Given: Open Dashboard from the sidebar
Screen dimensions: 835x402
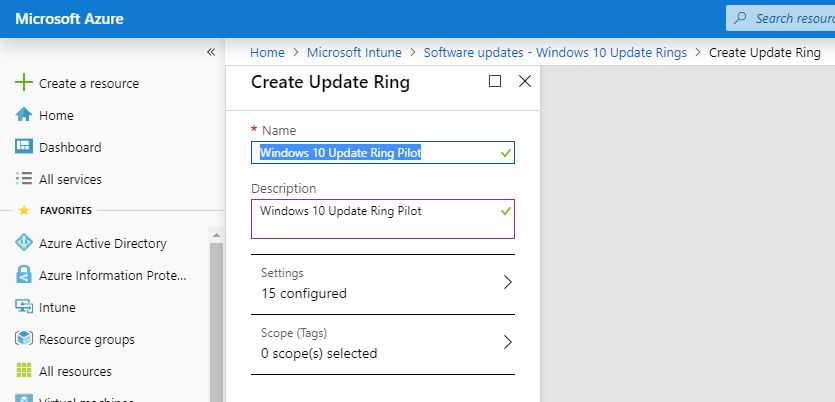Looking at the screenshot, I should (x=70, y=147).
